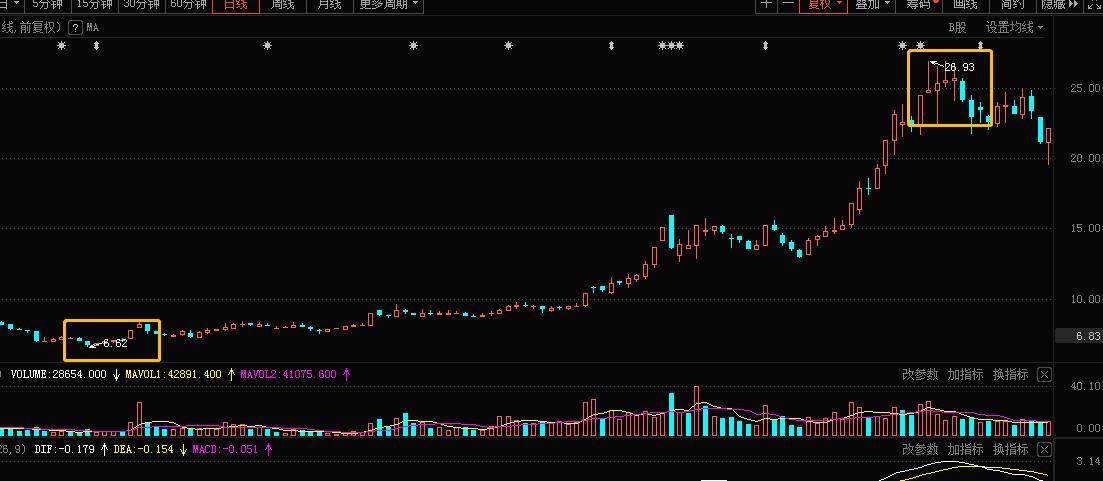Click the leftmost snowflake event marker

click(61, 46)
